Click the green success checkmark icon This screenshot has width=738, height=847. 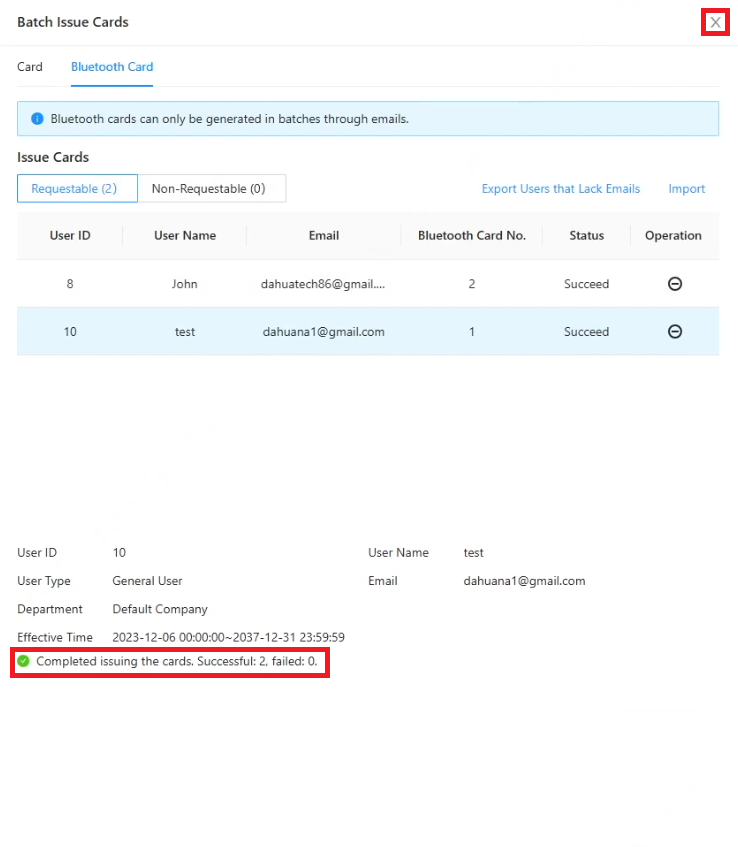click(x=24, y=661)
